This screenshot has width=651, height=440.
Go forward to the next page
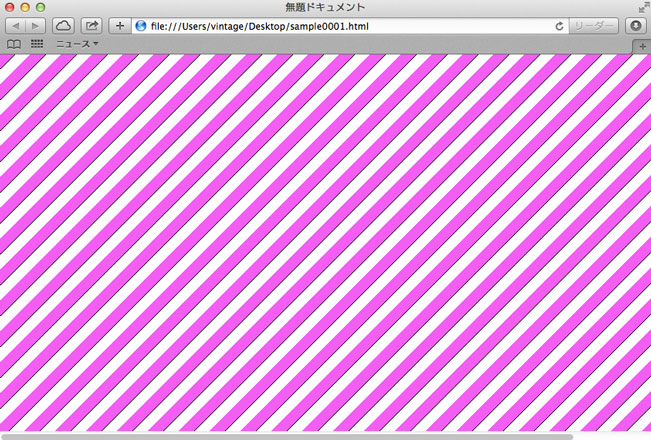36,26
